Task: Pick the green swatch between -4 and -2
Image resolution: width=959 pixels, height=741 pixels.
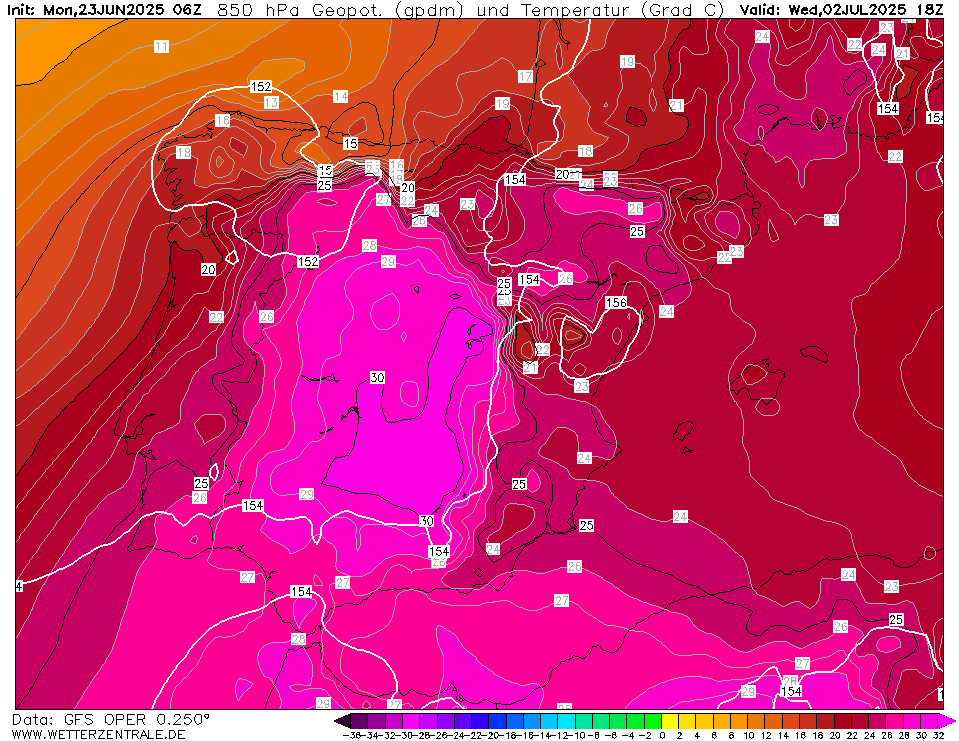Action: [635, 721]
